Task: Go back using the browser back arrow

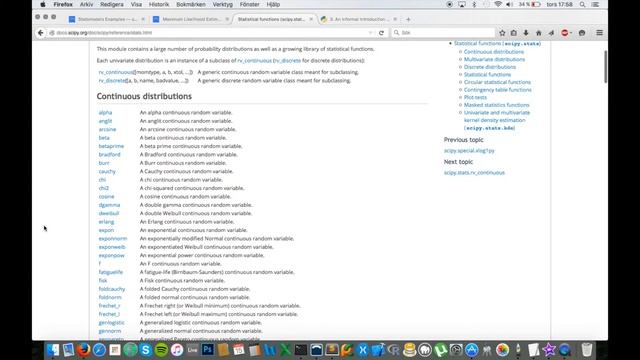Action: coord(40,33)
